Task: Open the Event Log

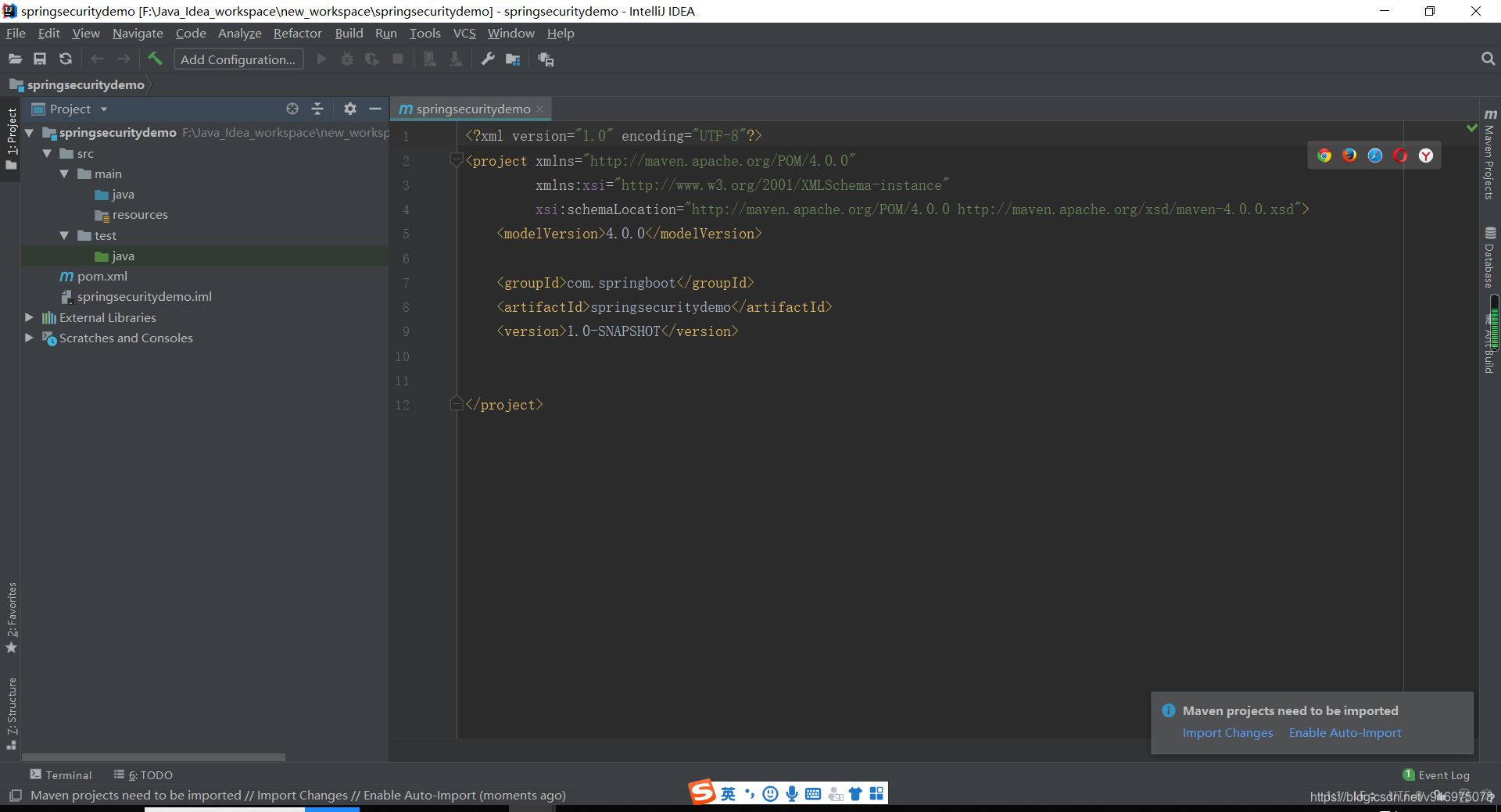Action: pyautogui.click(x=1436, y=775)
